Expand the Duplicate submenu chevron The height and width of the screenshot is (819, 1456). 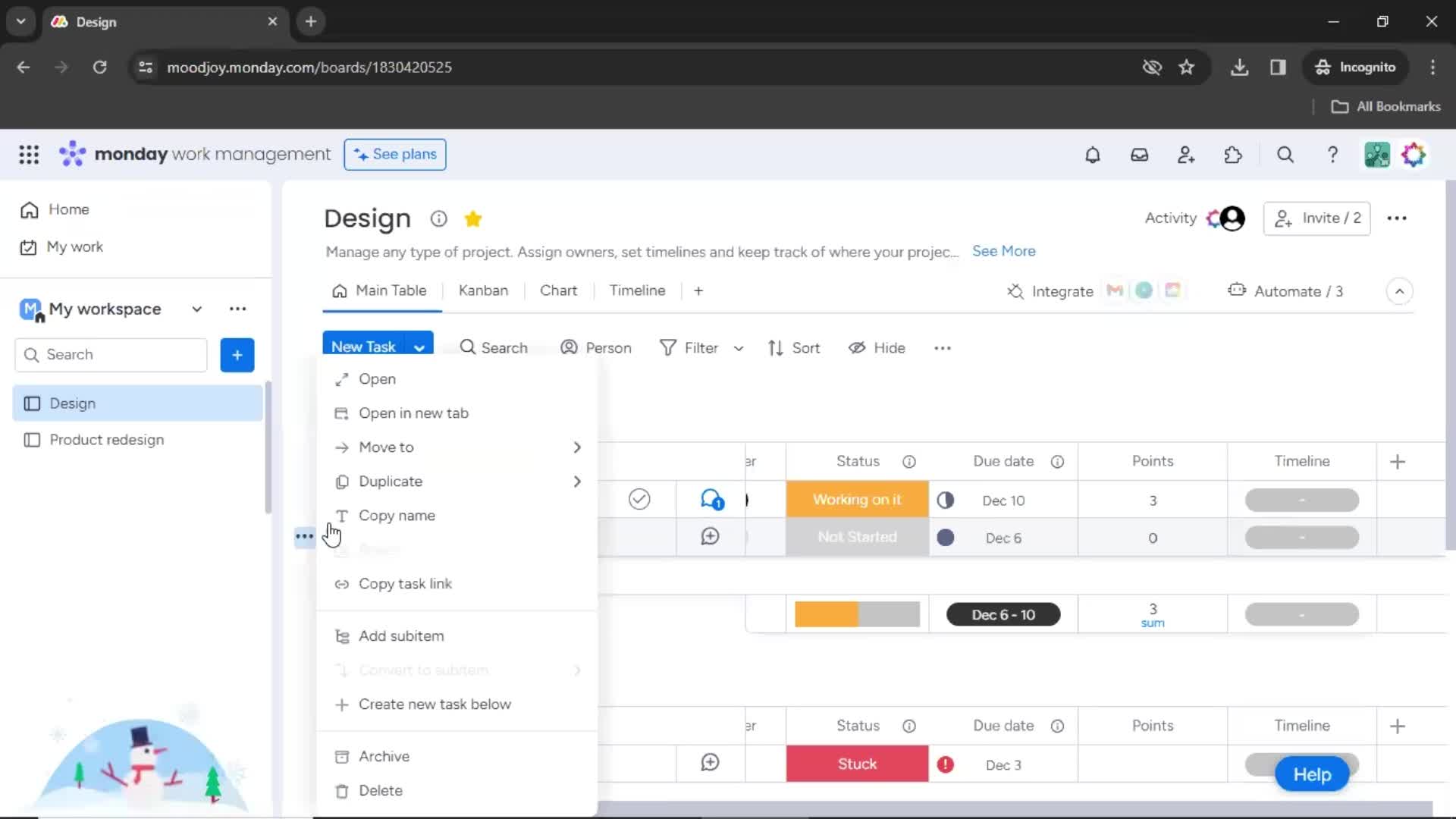[576, 481]
